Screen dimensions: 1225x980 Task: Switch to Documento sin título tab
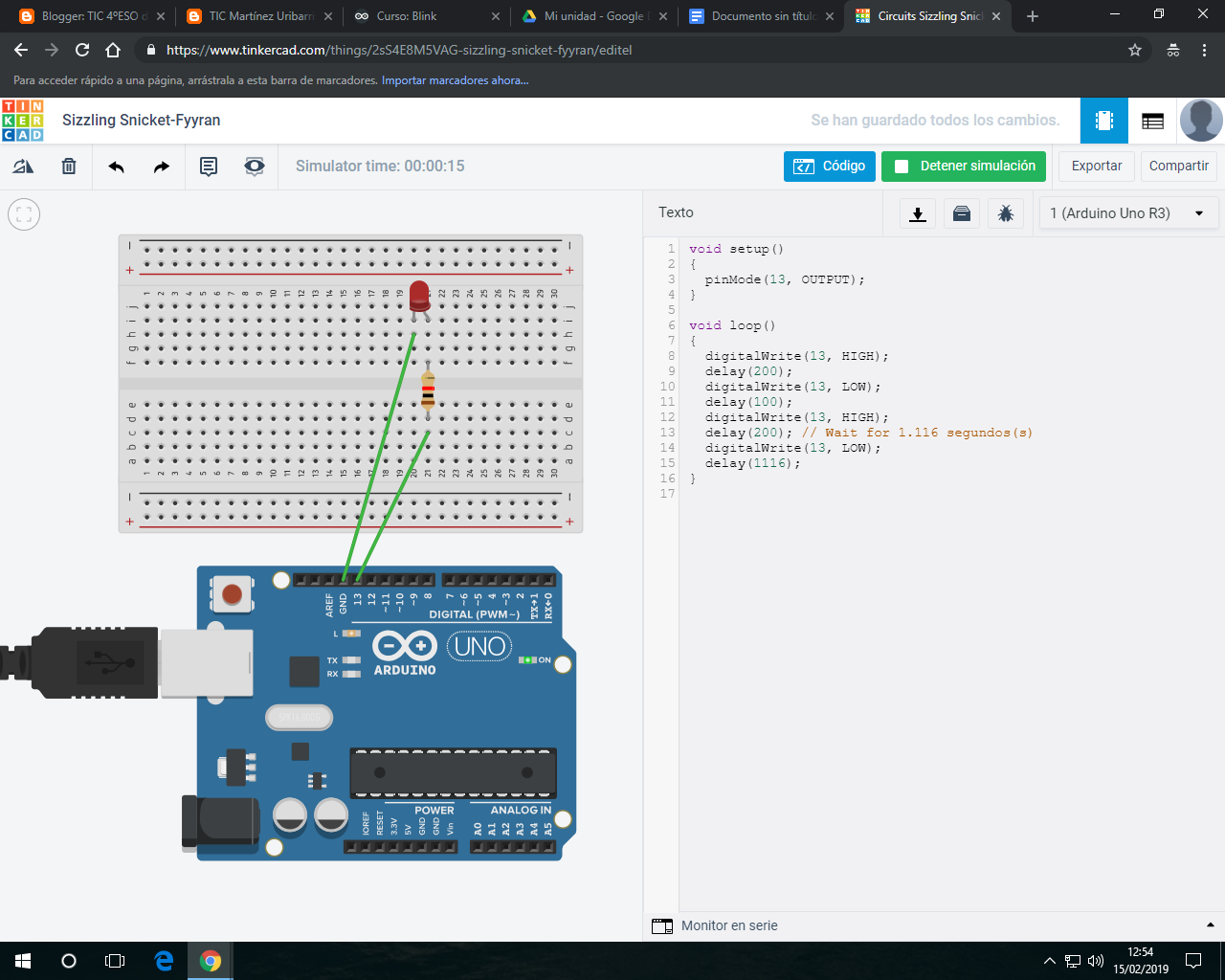(x=761, y=16)
